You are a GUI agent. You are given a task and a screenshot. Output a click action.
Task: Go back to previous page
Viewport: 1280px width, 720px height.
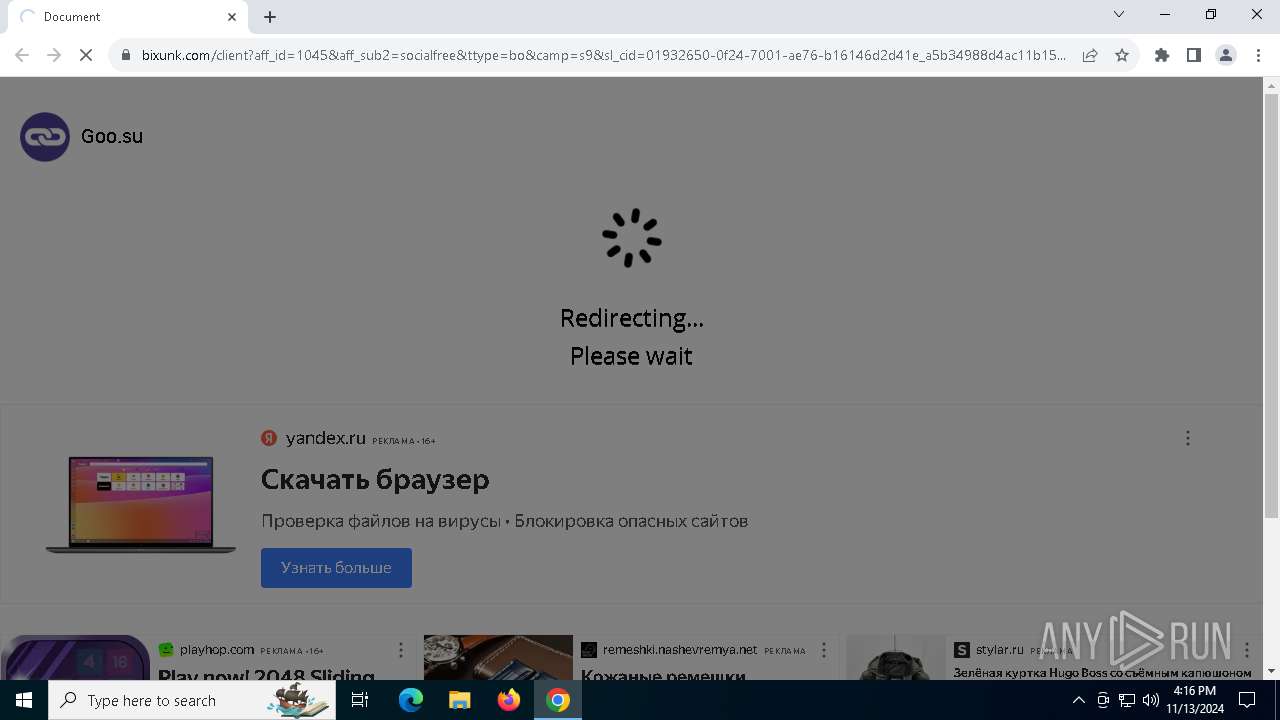22,56
